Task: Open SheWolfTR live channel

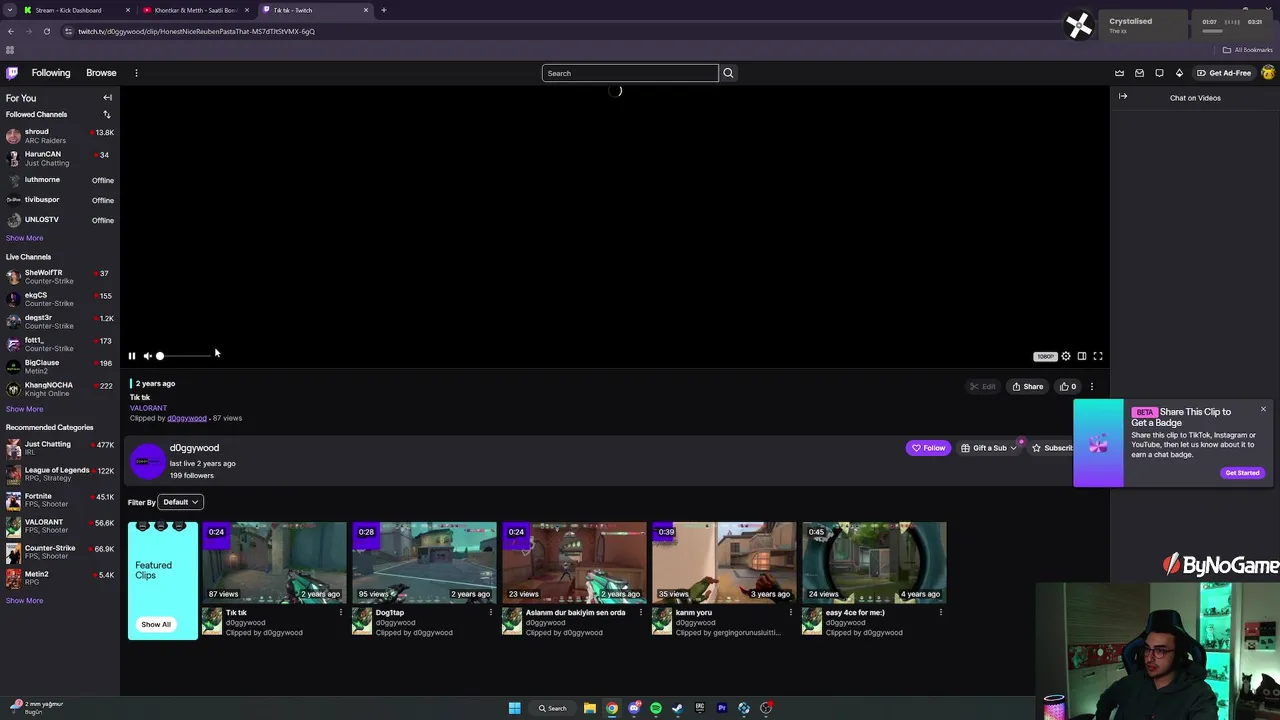Action: click(60, 277)
